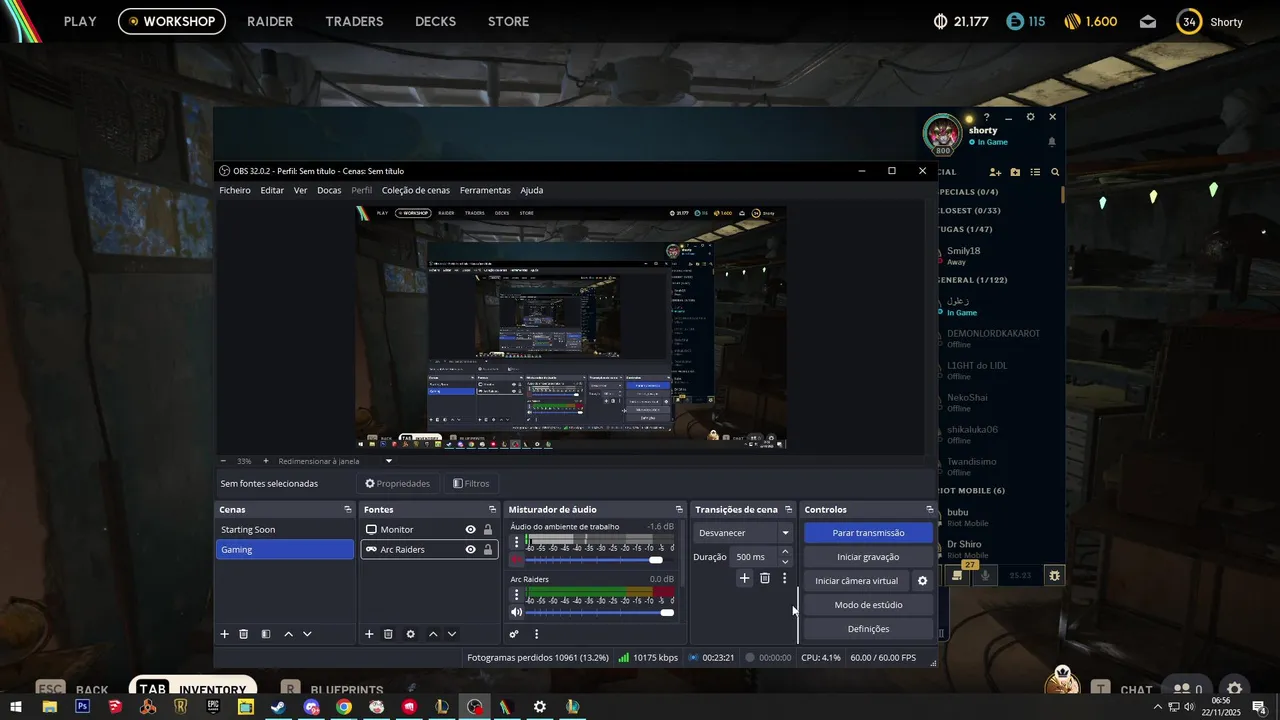Viewport: 1280px width, 720px height.
Task: Open Epic Games Launcher from taskbar
Action: tap(213, 707)
